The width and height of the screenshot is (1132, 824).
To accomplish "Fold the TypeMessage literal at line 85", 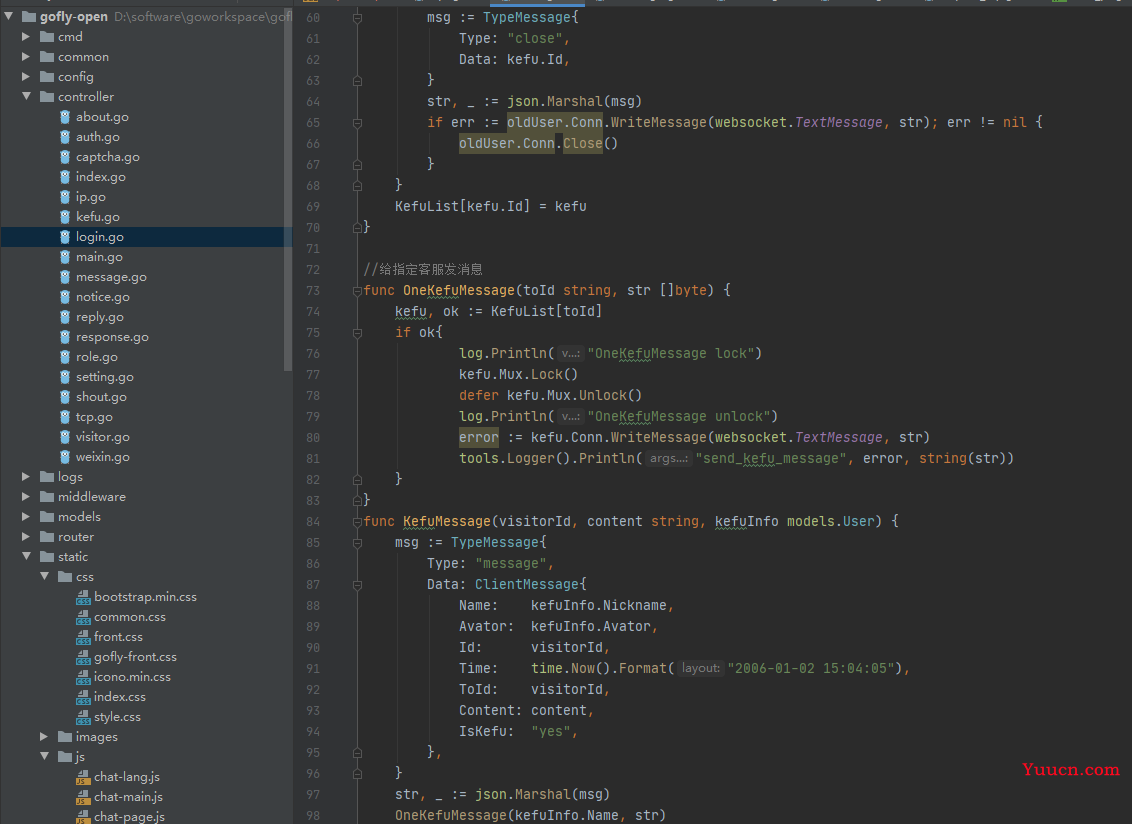I will point(357,543).
